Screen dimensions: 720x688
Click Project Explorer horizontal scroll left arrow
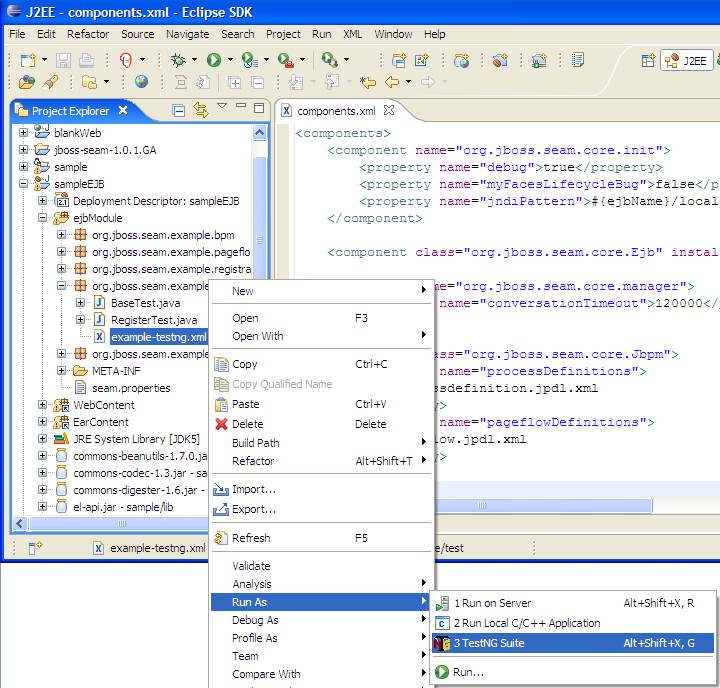click(x=19, y=523)
